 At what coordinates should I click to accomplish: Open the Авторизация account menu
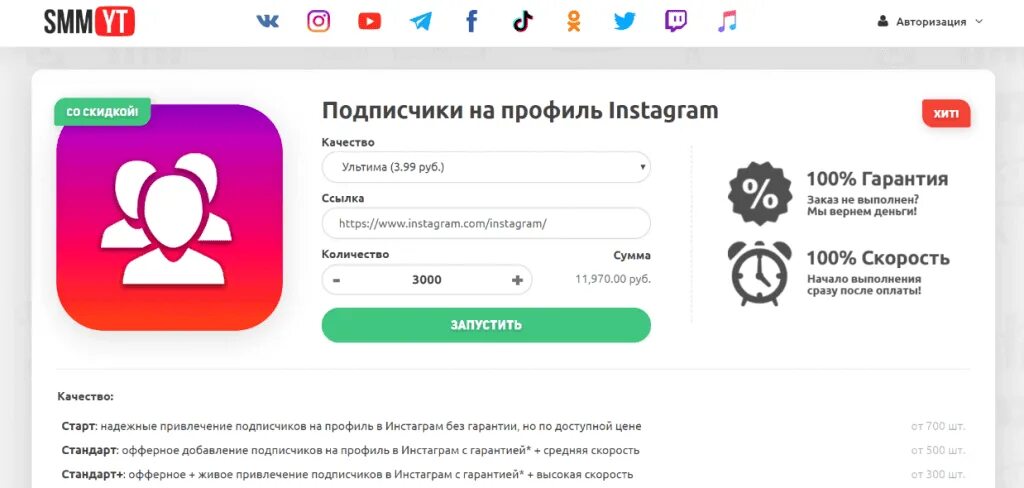[930, 22]
